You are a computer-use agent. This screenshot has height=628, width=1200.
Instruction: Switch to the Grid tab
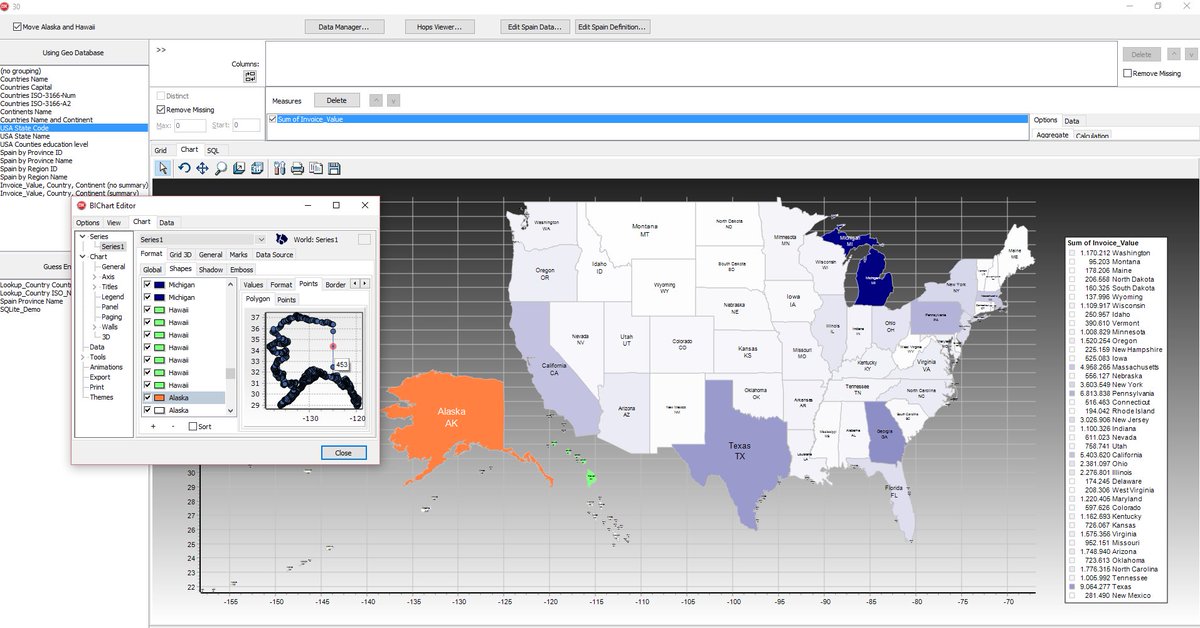click(x=160, y=150)
